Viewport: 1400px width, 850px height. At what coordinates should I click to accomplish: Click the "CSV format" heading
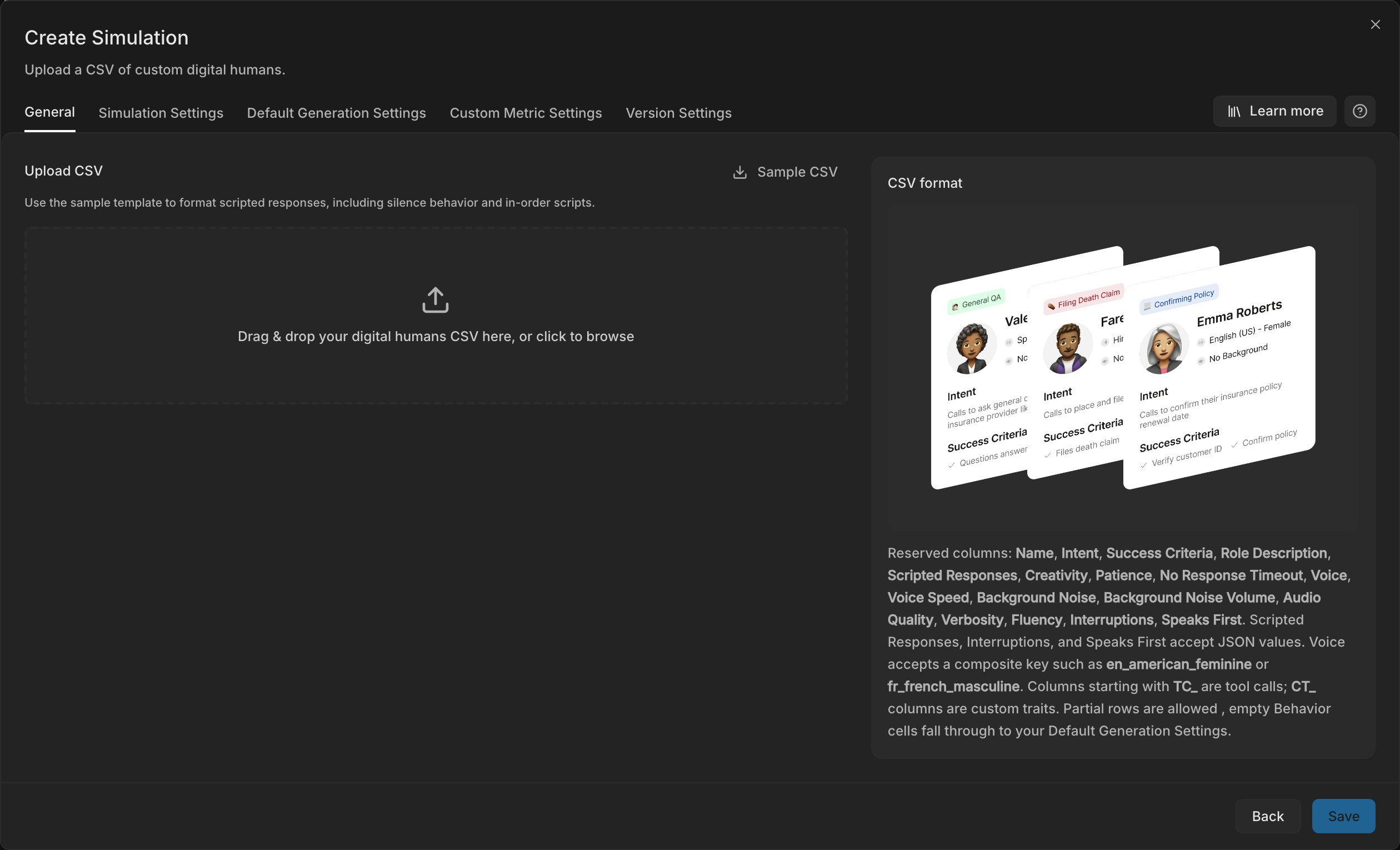(x=924, y=183)
